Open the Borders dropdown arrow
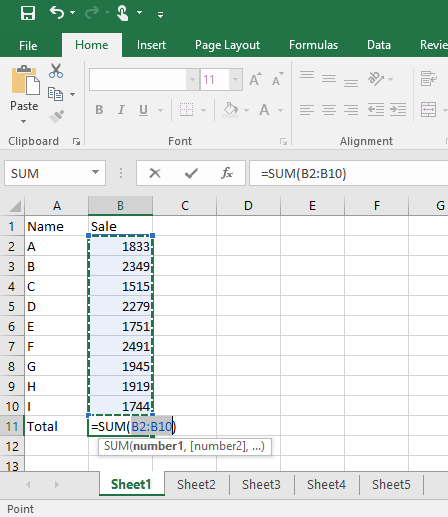 (x=203, y=110)
